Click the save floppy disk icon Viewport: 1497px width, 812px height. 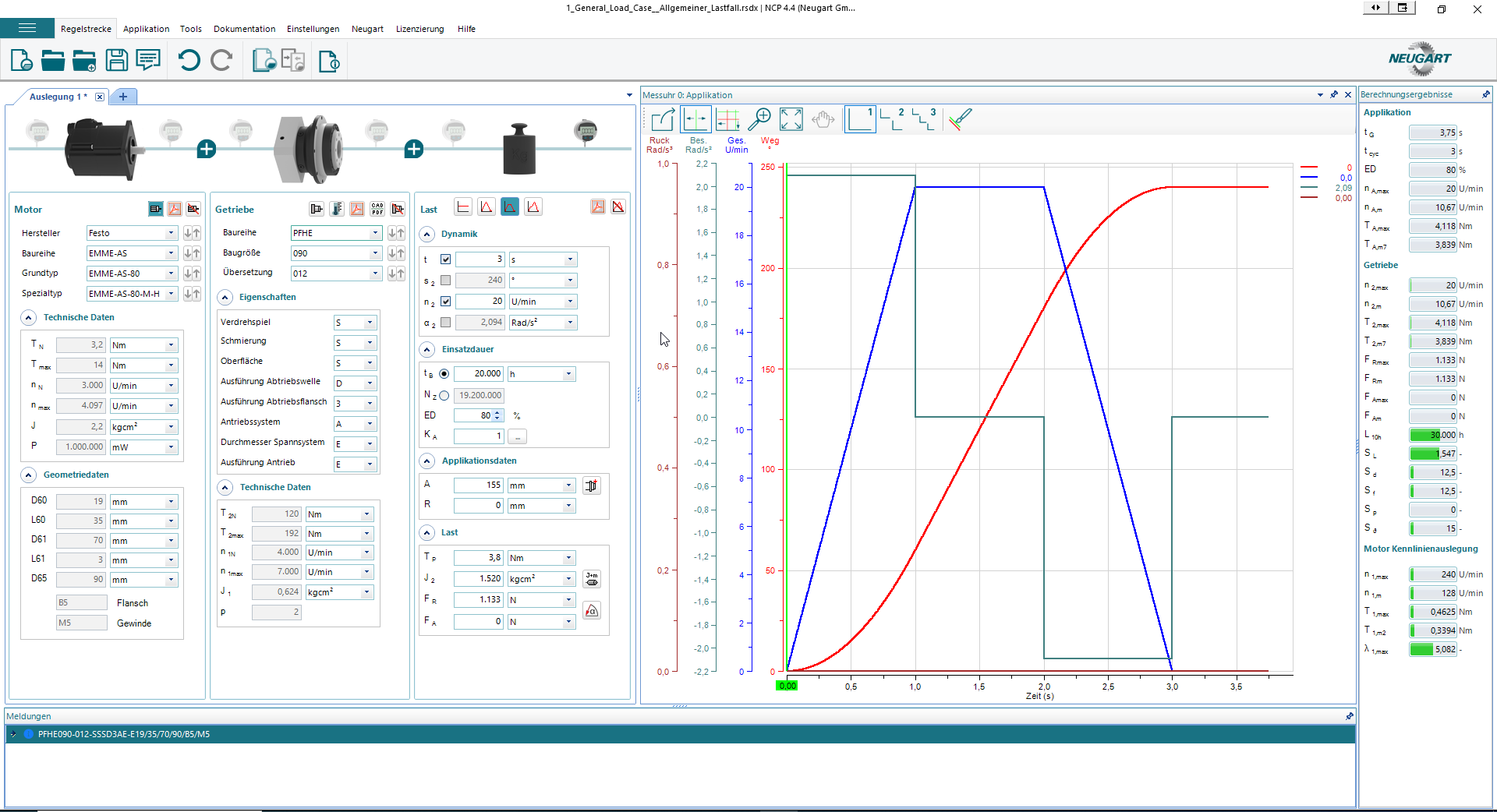pyautogui.click(x=117, y=60)
